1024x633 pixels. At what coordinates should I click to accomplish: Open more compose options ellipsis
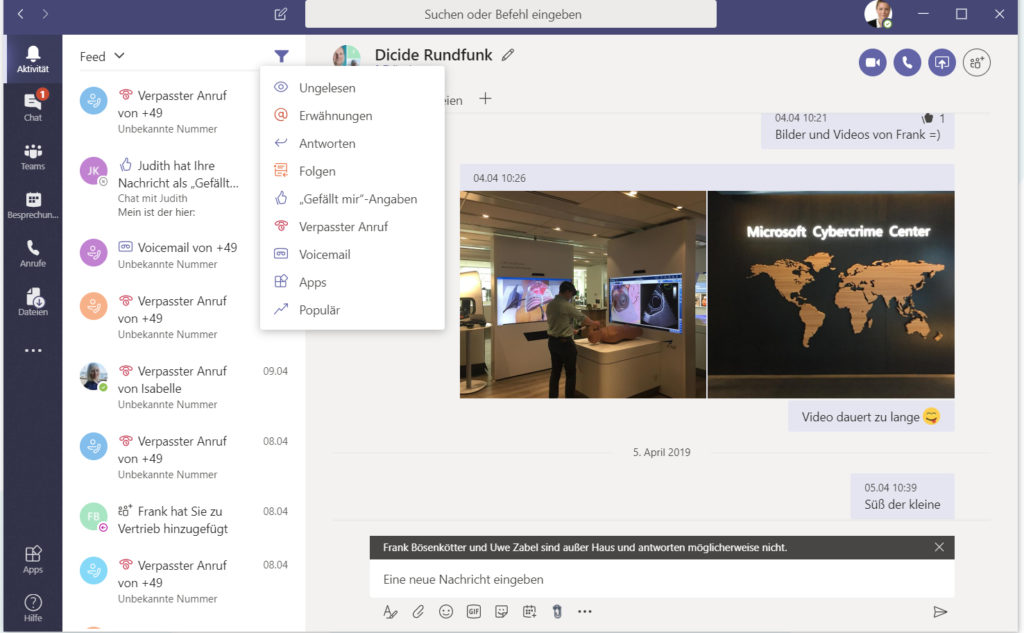pos(584,611)
